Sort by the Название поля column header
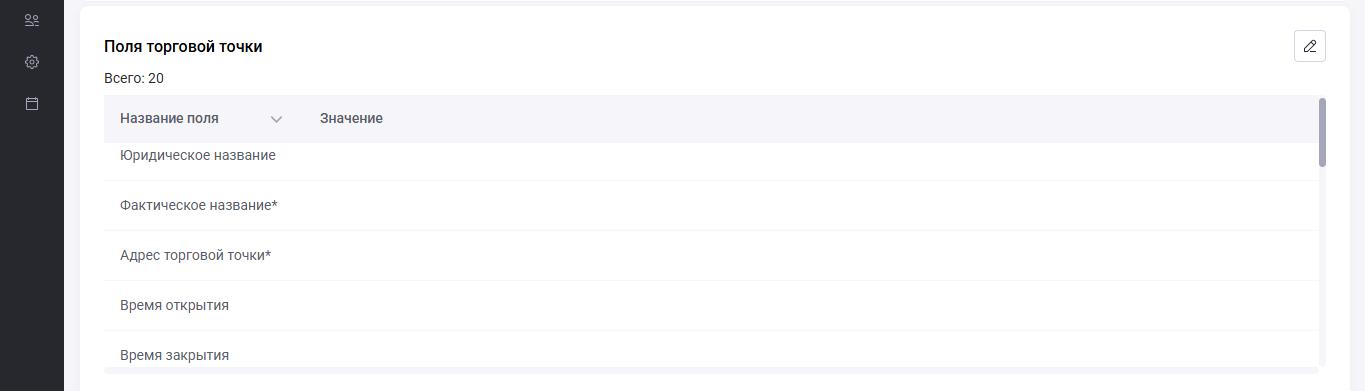The image size is (1365, 391). (x=169, y=118)
